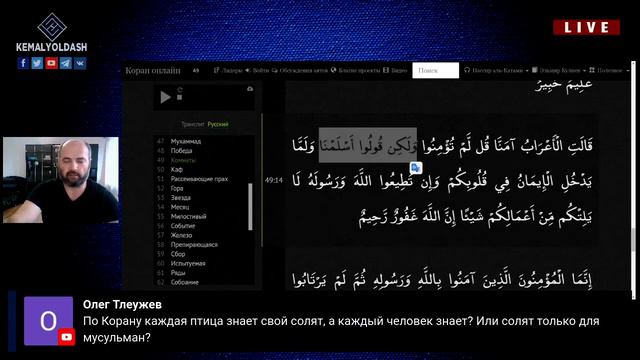Screen dimensions: 640x360
Task: Open the Войти login link
Action: tap(257, 71)
